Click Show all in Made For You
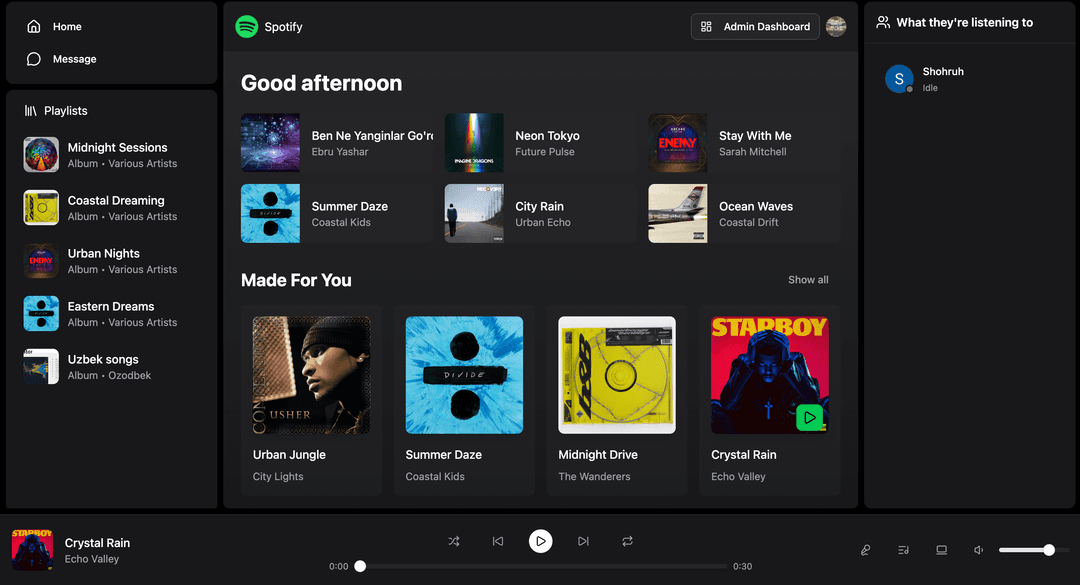Image resolution: width=1080 pixels, height=585 pixels. point(808,280)
